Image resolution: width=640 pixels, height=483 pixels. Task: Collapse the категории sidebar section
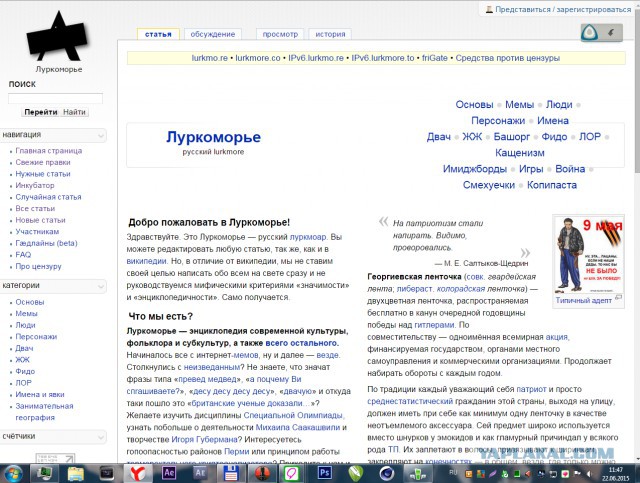(x=101, y=286)
